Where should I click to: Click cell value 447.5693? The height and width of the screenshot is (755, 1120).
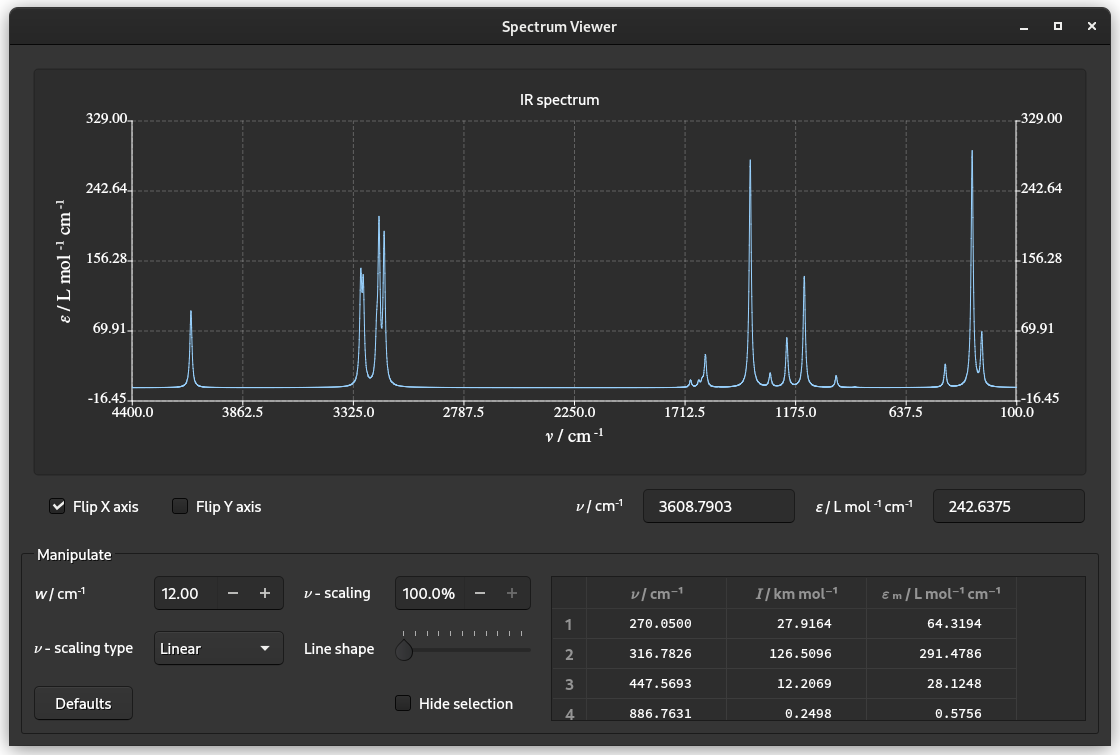[656, 684]
